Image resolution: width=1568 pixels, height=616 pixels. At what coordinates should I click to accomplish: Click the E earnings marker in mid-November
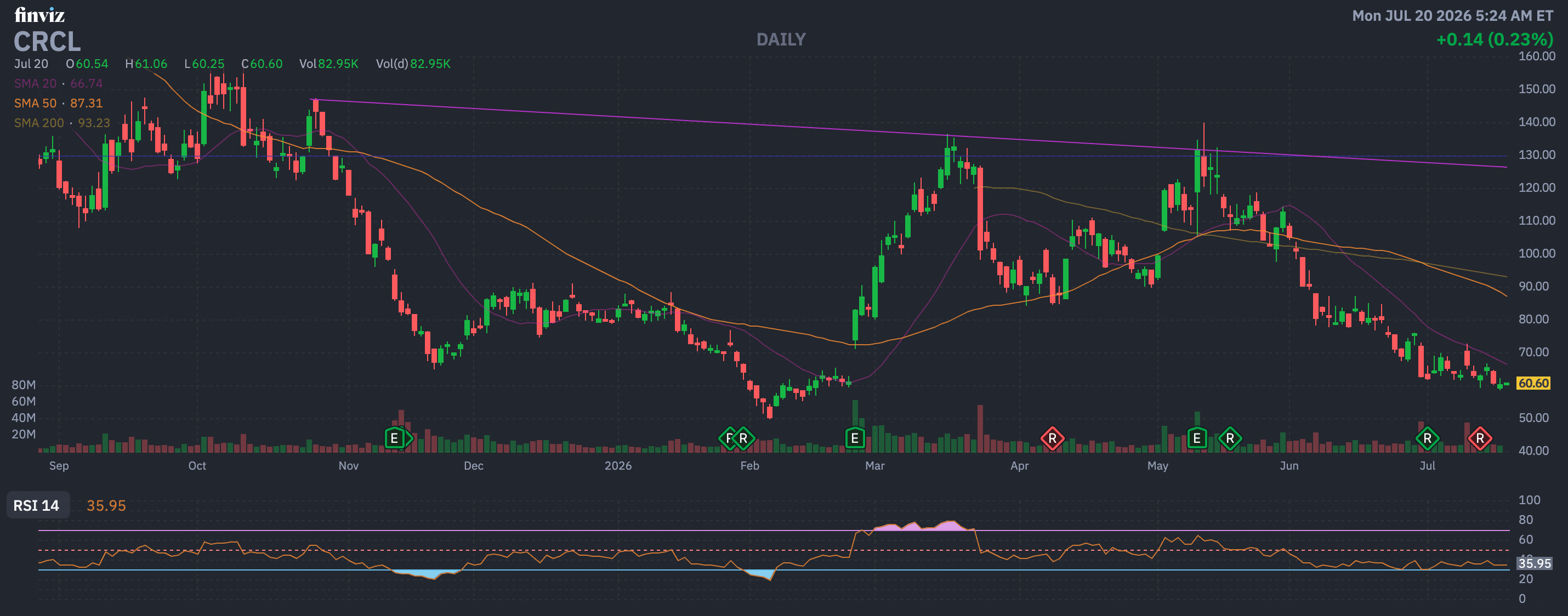[x=394, y=438]
